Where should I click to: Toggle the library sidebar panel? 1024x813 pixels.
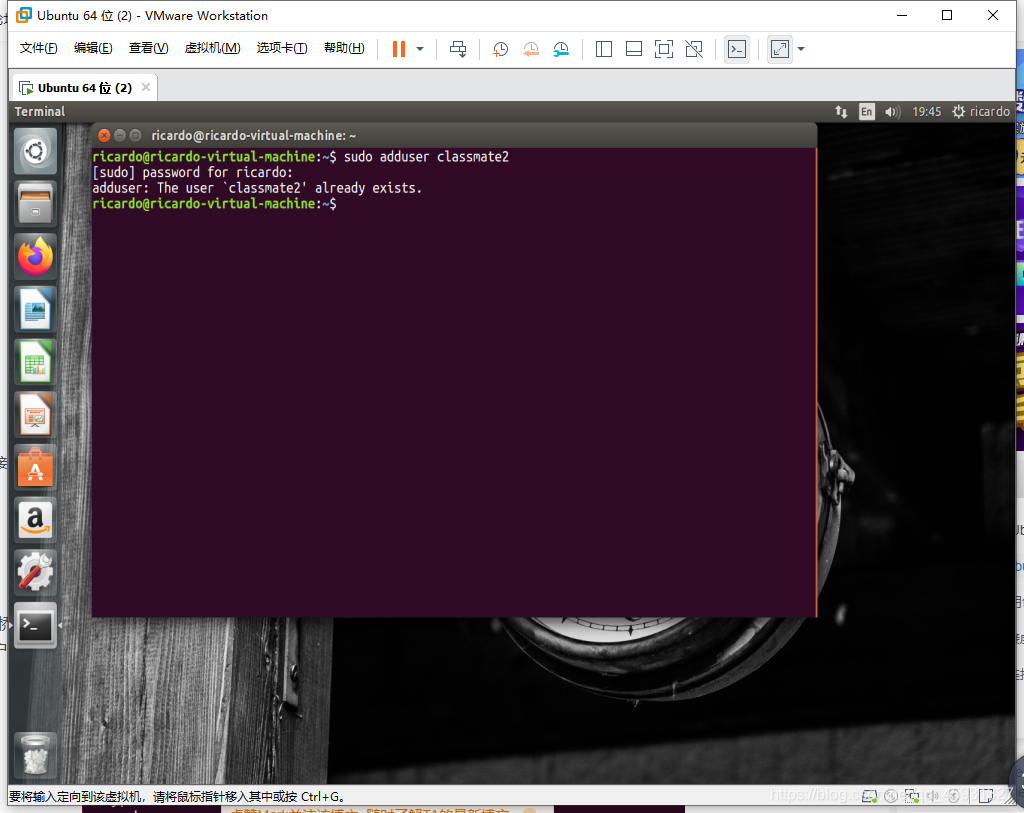coord(604,49)
